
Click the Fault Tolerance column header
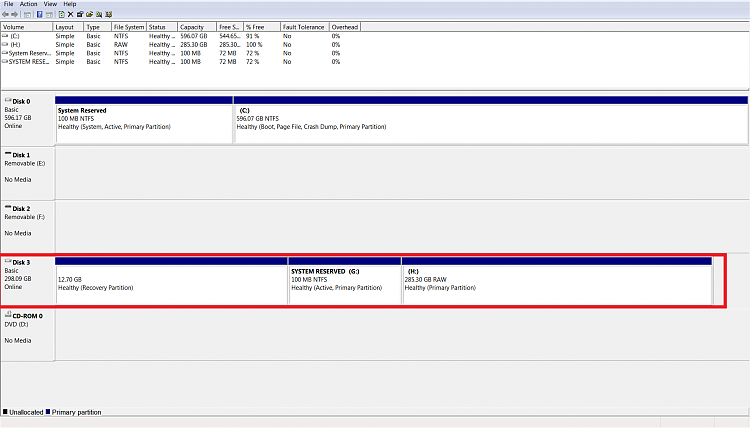(304, 27)
